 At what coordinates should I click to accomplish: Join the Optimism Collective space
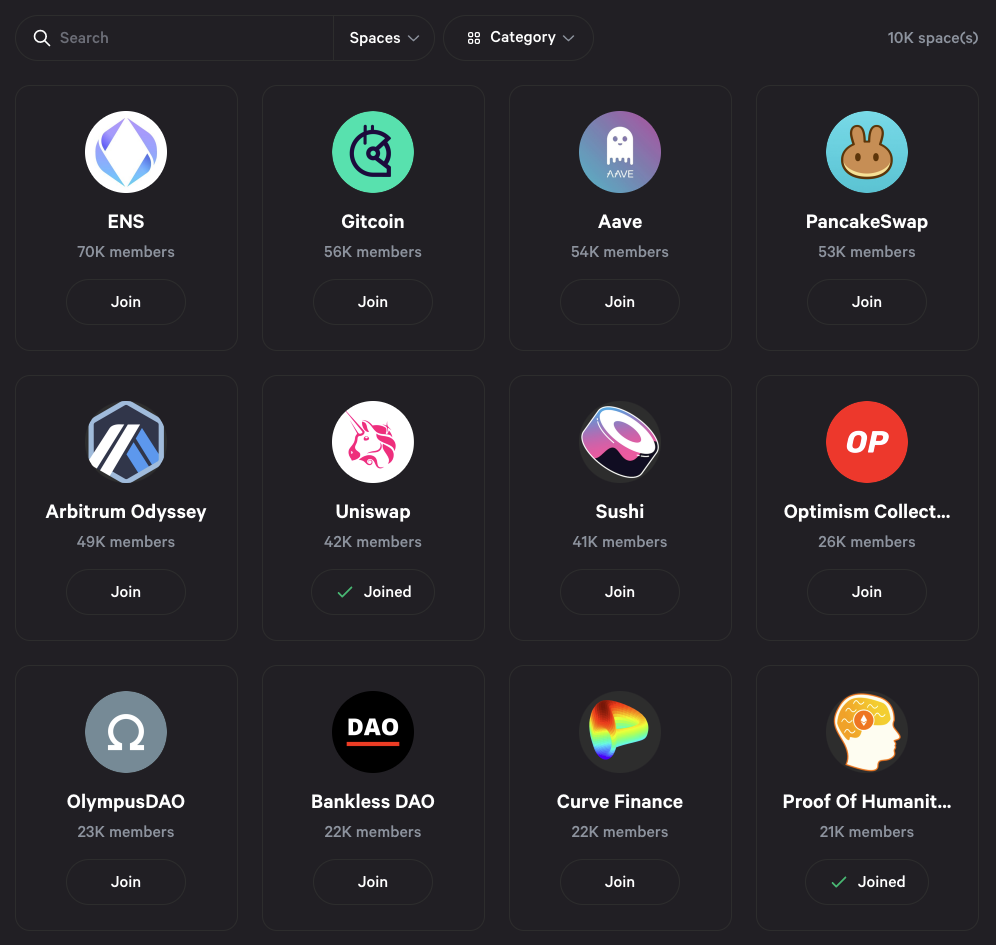point(867,592)
